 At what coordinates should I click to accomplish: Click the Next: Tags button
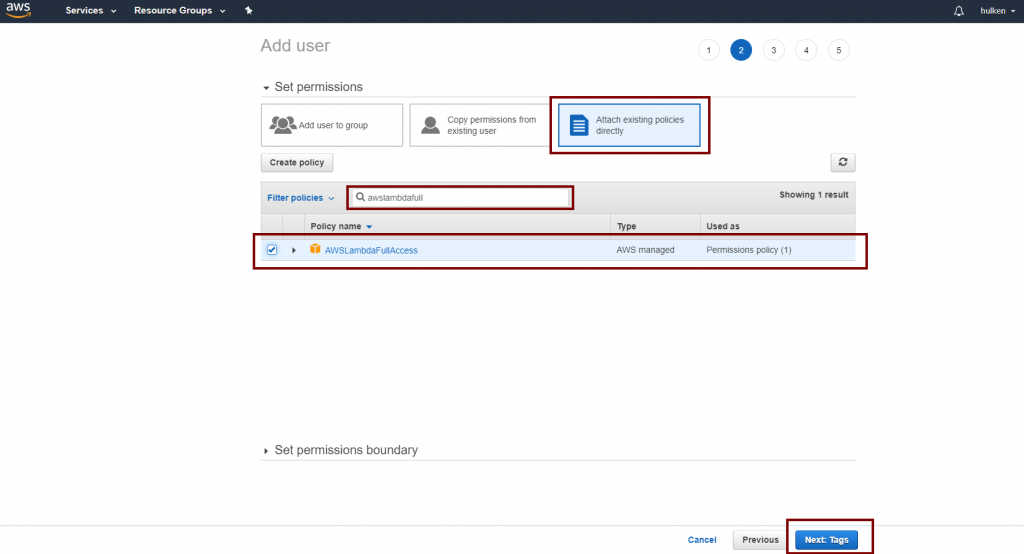pyautogui.click(x=826, y=539)
